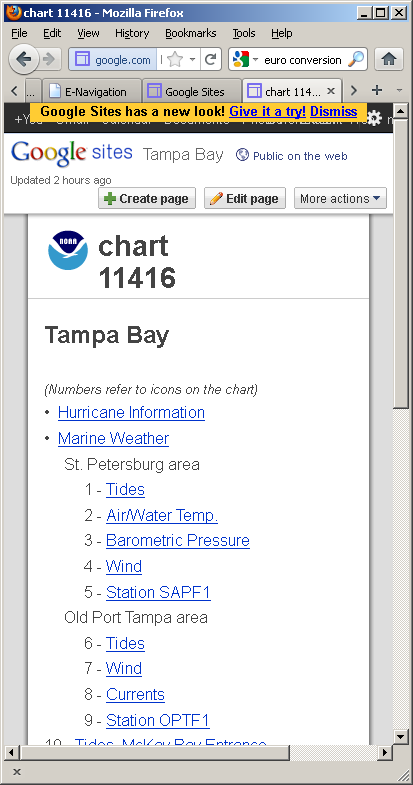
Task: Click the magnifying glass search icon
Action: click(x=356, y=60)
